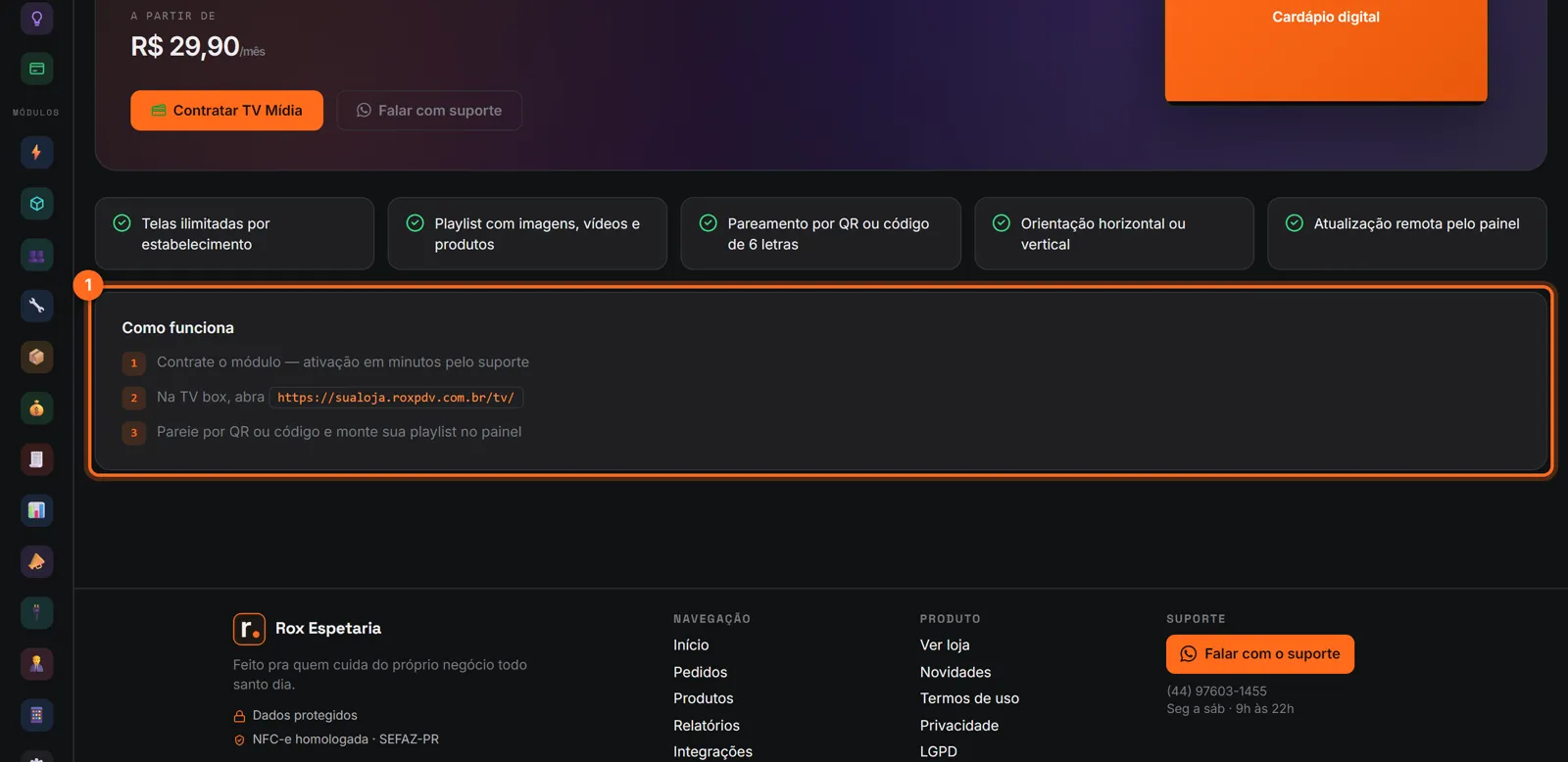Click the Pareamento por QR ou código card
This screenshot has width=1568, height=762.
820,234
